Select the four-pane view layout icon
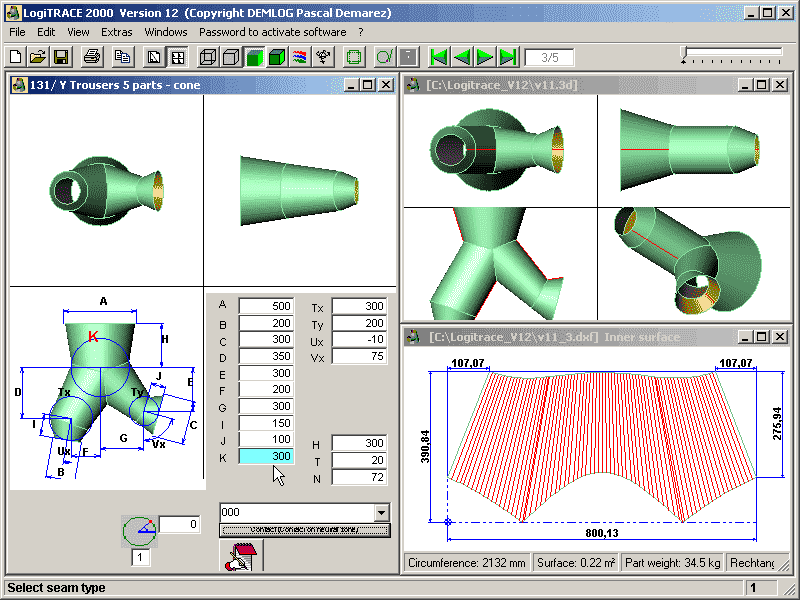Screen dimensions: 800x600 coord(178,57)
